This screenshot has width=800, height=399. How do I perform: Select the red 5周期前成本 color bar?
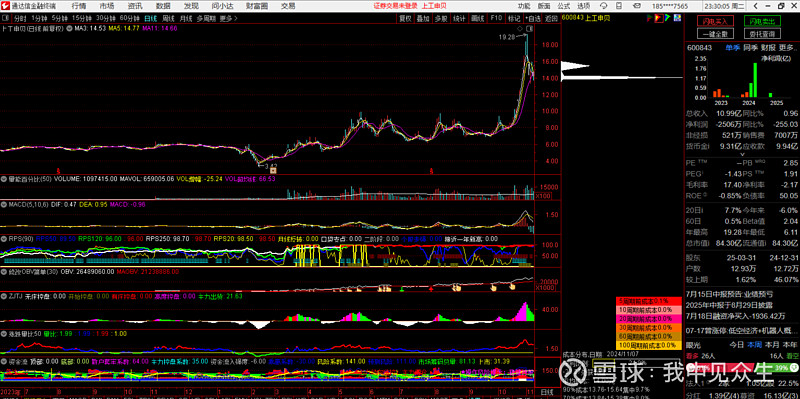click(x=648, y=301)
